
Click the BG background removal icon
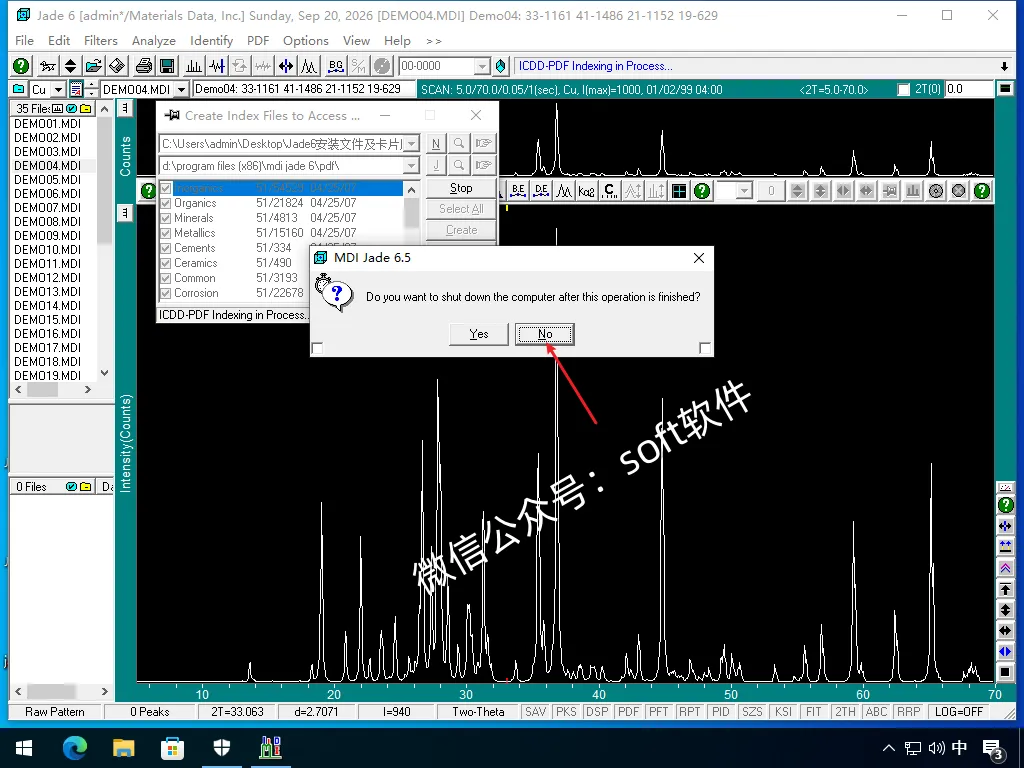[336, 66]
